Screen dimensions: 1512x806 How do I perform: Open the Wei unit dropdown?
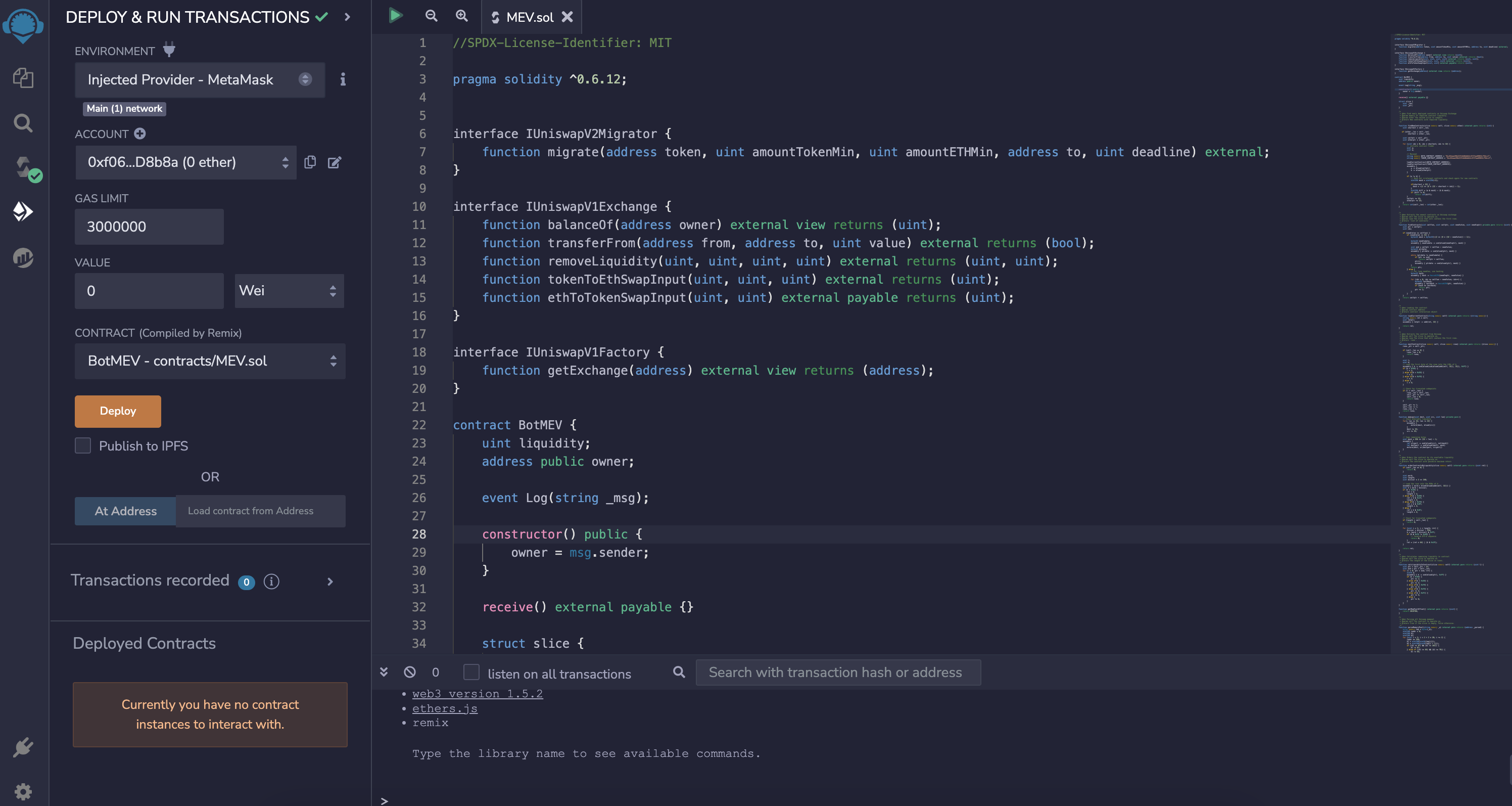pos(289,291)
